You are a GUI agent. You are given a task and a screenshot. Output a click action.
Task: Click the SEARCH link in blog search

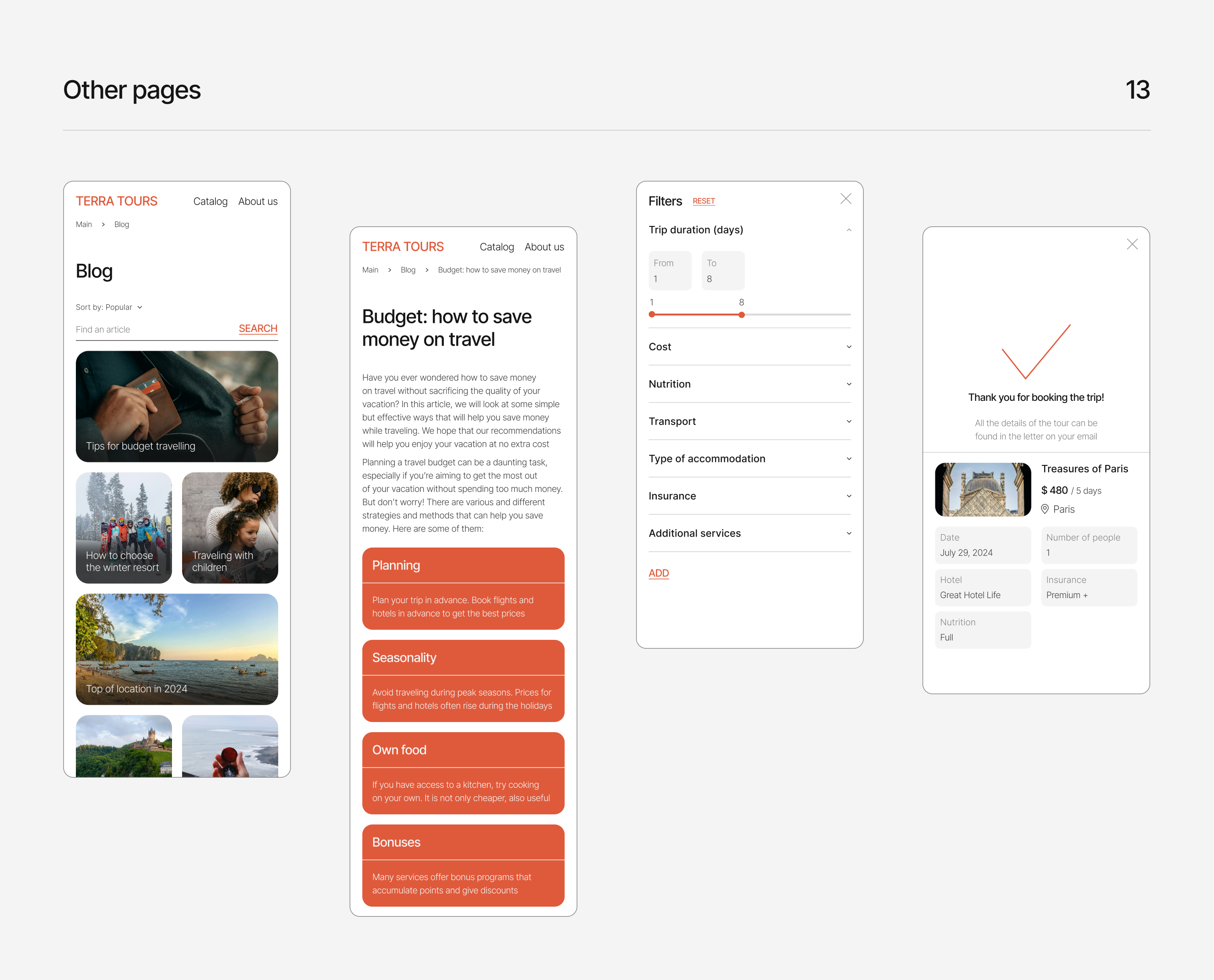pos(258,328)
